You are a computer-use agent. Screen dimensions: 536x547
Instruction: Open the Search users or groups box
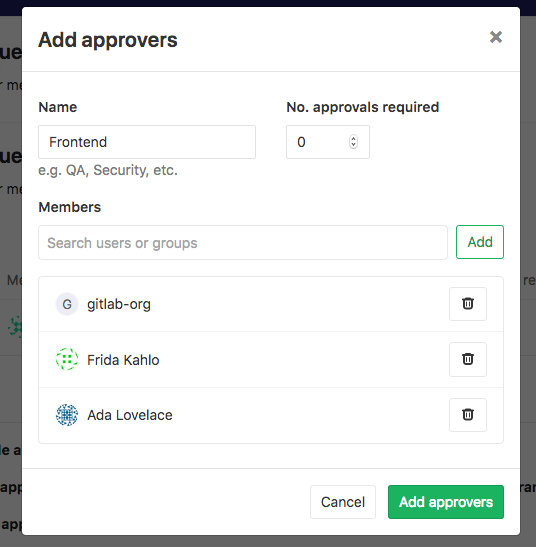(x=243, y=242)
